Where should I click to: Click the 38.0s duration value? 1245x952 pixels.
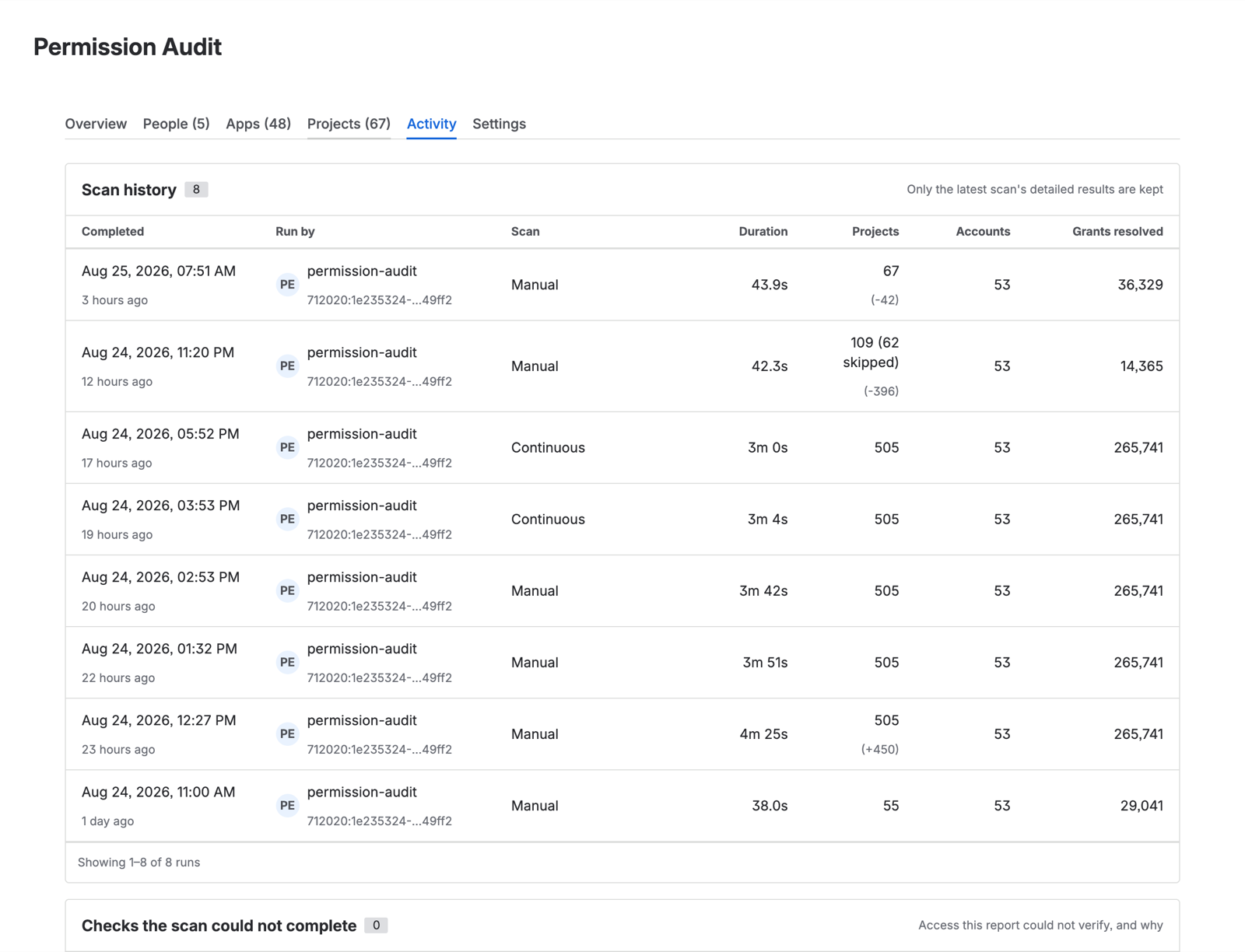click(770, 806)
